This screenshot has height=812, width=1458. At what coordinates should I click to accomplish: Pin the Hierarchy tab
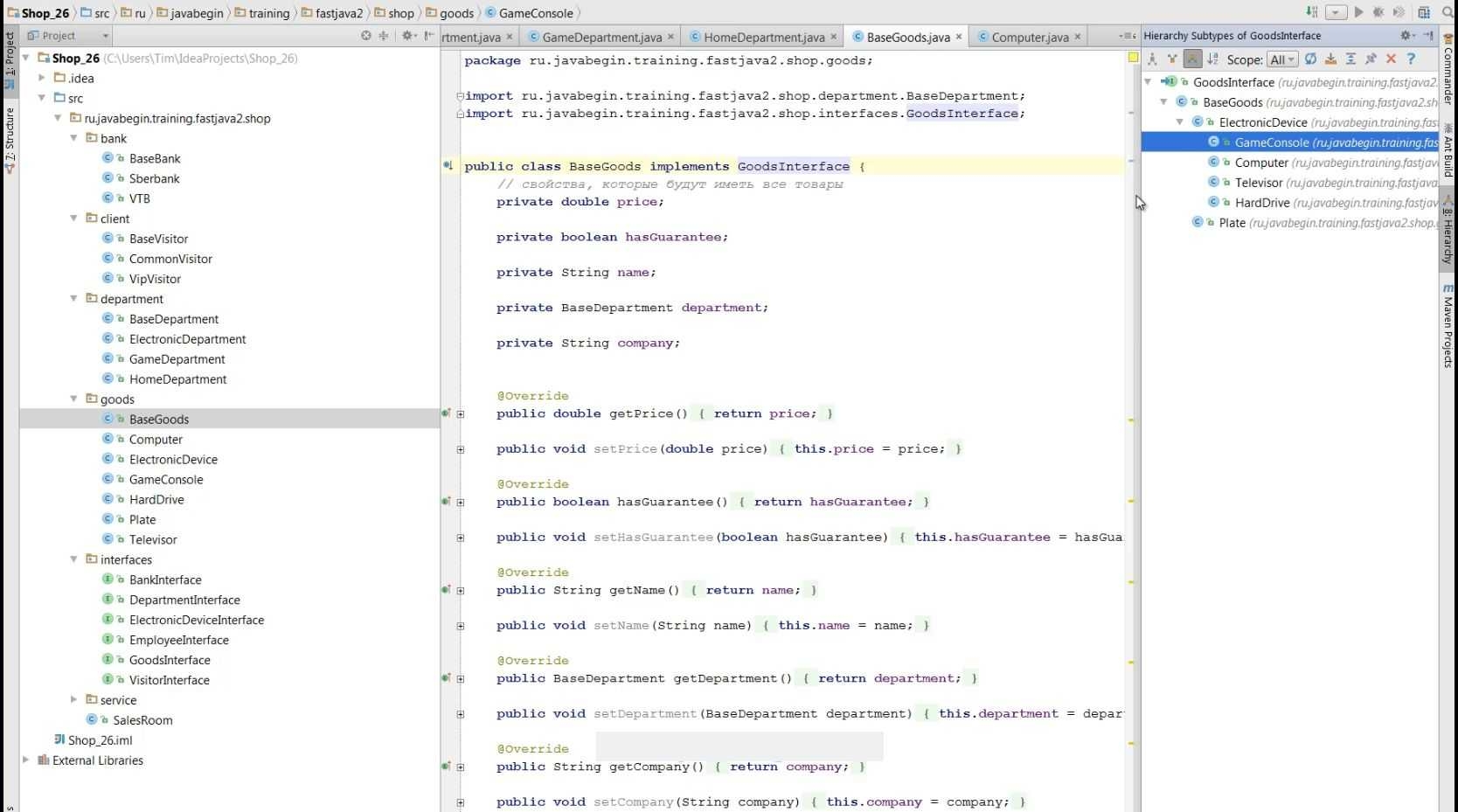[1371, 59]
